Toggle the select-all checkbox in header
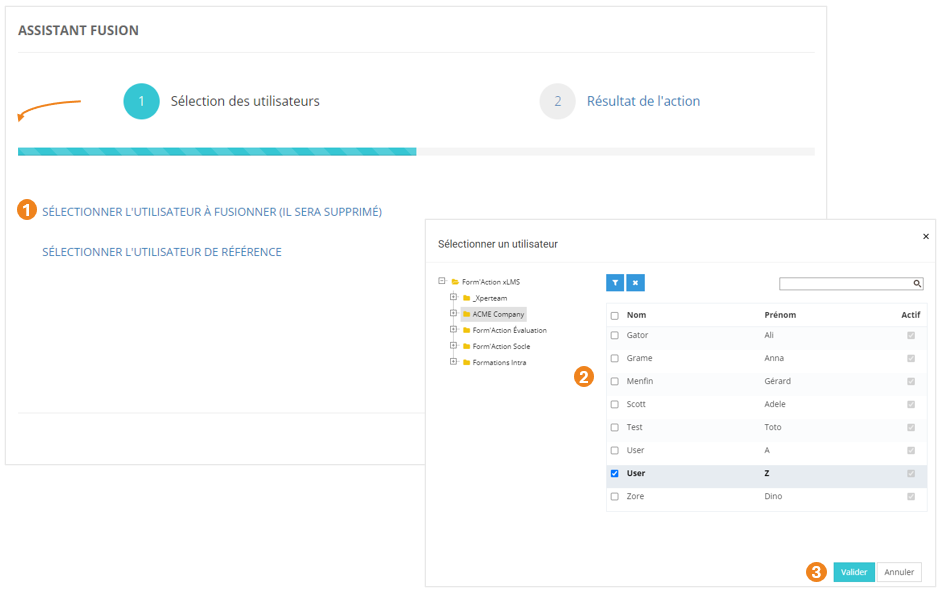Viewport: 940px width, 589px height. click(615, 315)
